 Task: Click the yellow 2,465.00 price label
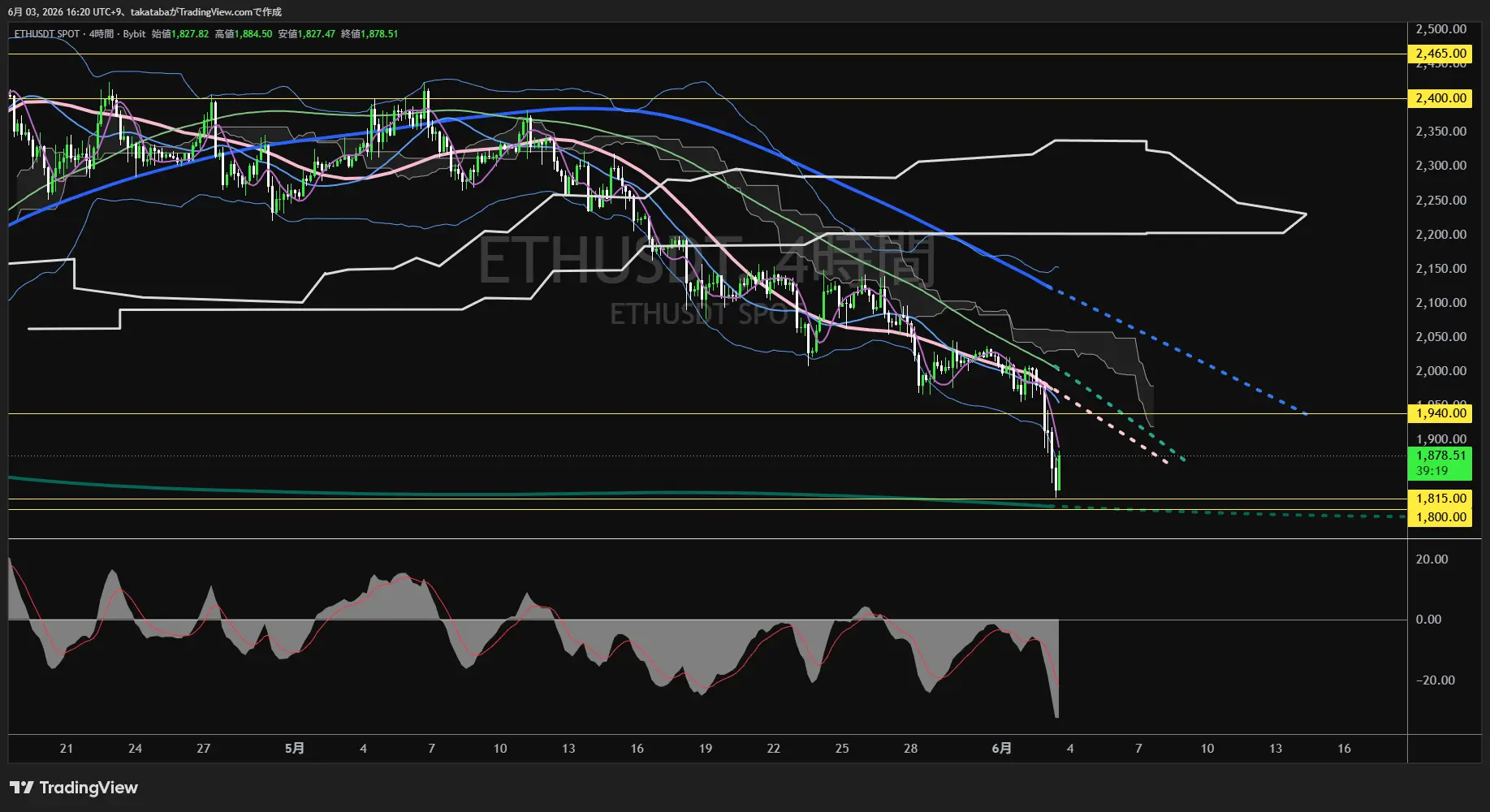tap(1440, 54)
